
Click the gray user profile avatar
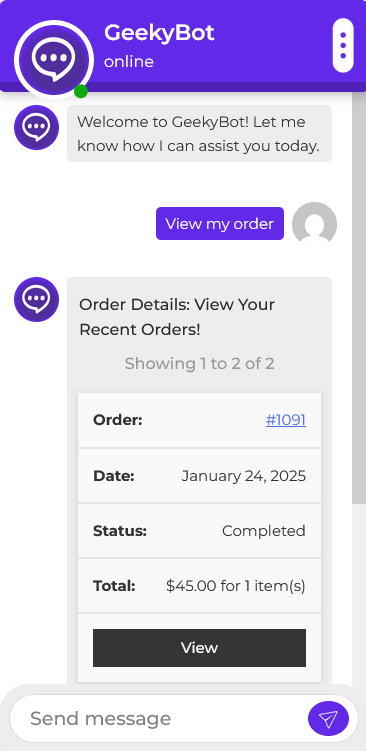[x=314, y=224]
